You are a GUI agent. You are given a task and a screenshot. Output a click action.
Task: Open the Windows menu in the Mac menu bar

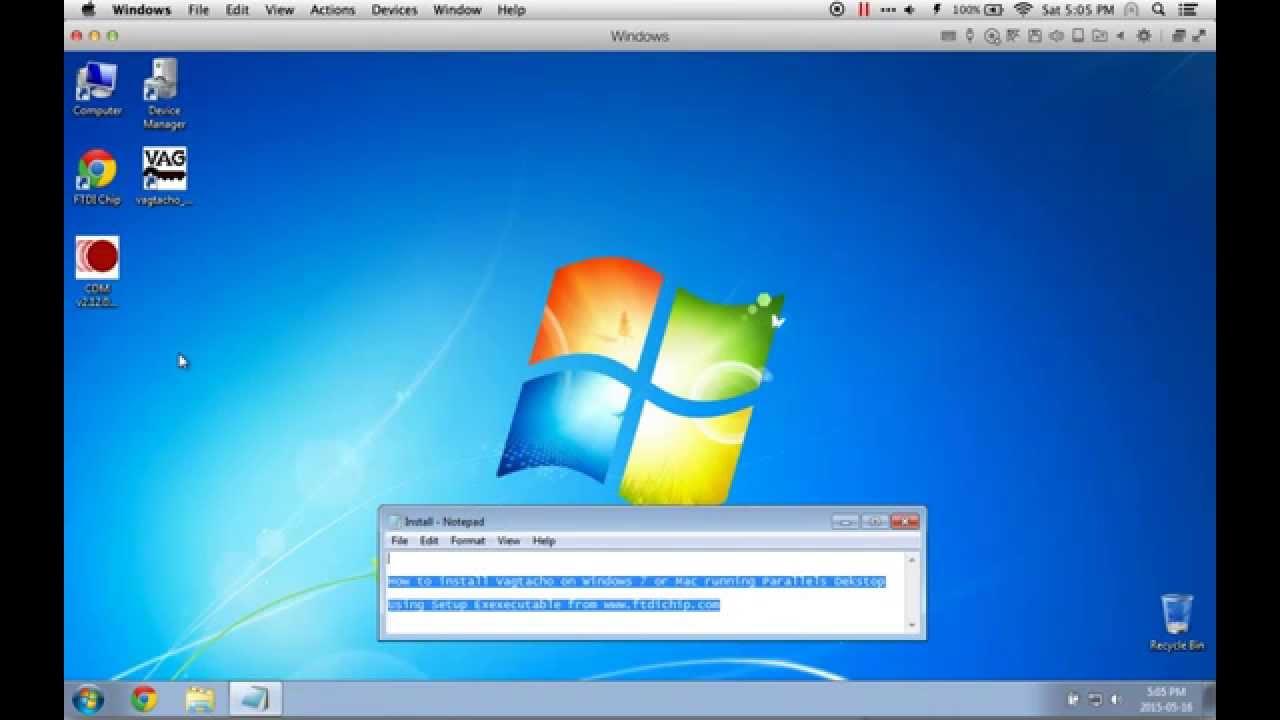[141, 10]
